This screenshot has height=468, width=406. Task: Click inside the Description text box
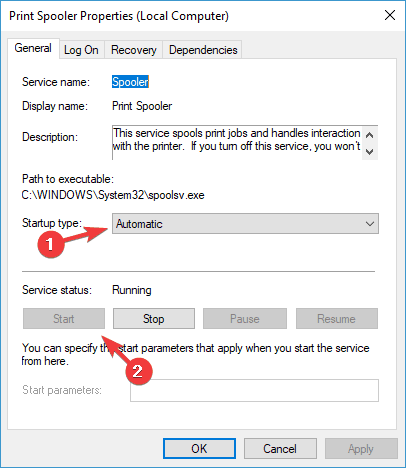point(237,143)
